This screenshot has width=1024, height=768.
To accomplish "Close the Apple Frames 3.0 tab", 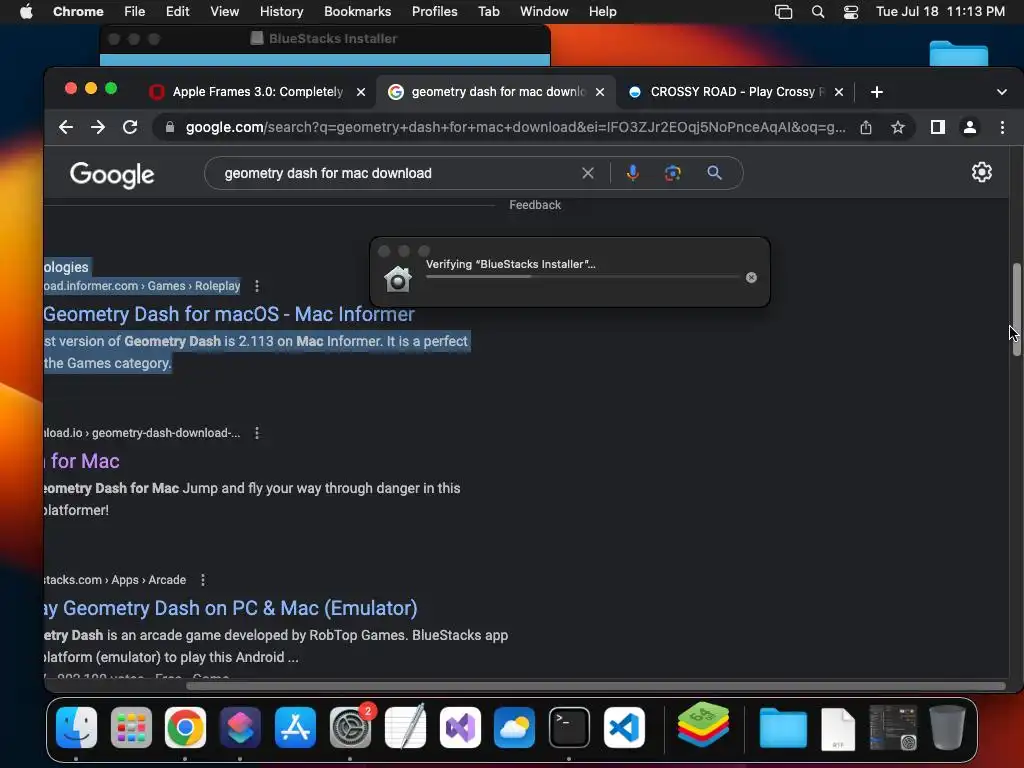I will coord(360,92).
